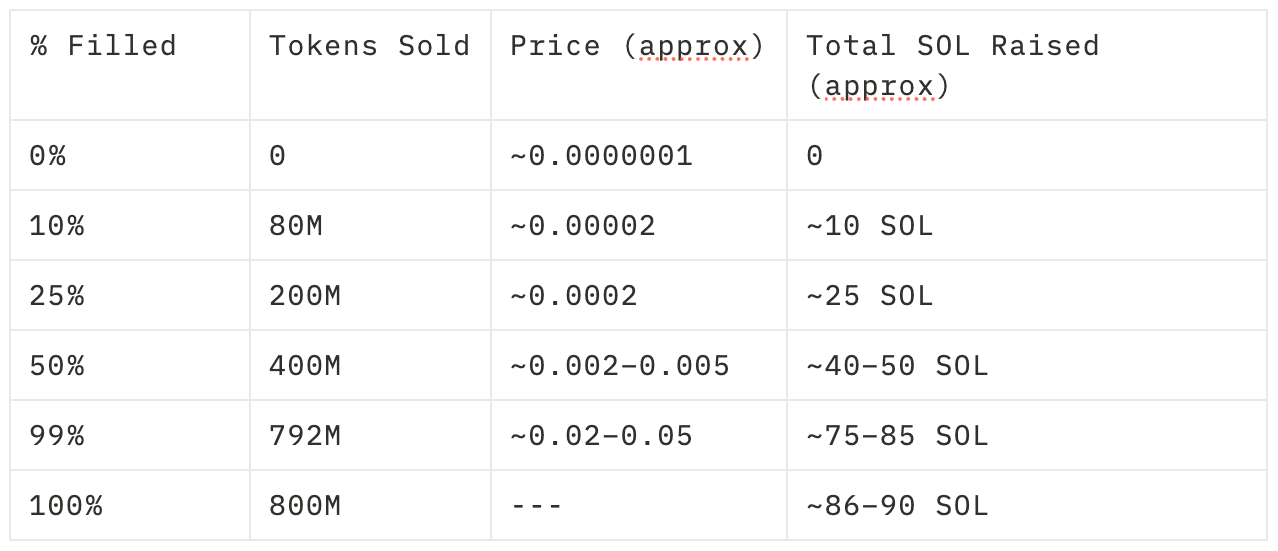Viewport: 1278px width, 551px height.
Task: Select the "Tokens Sold" header cell
Action: (x=369, y=46)
